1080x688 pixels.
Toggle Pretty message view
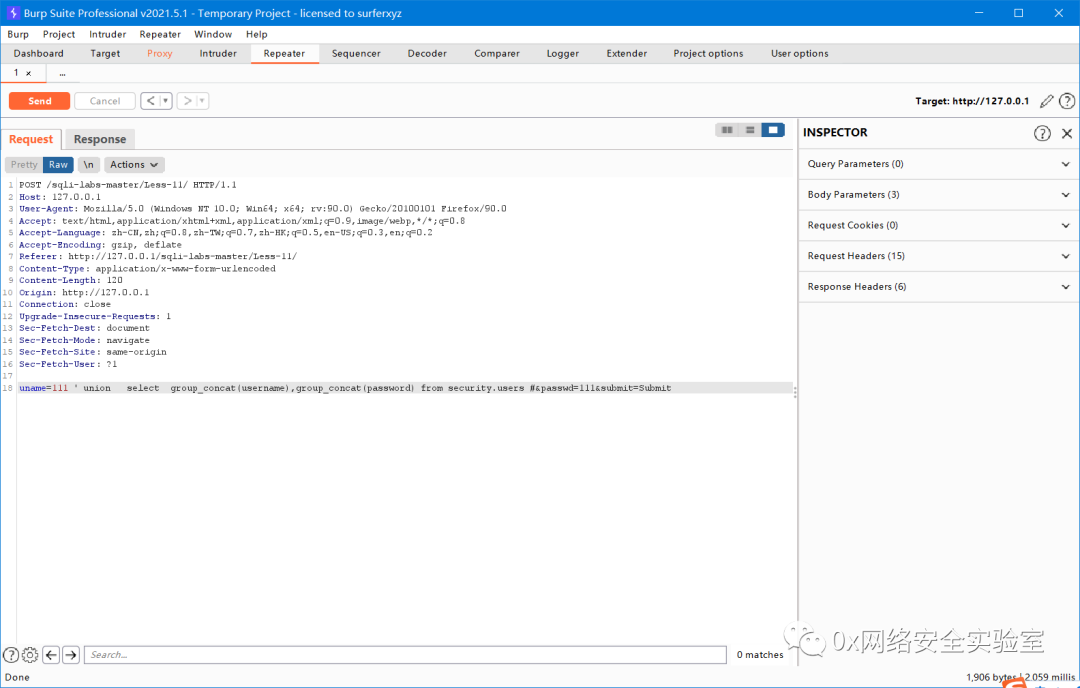point(24,165)
